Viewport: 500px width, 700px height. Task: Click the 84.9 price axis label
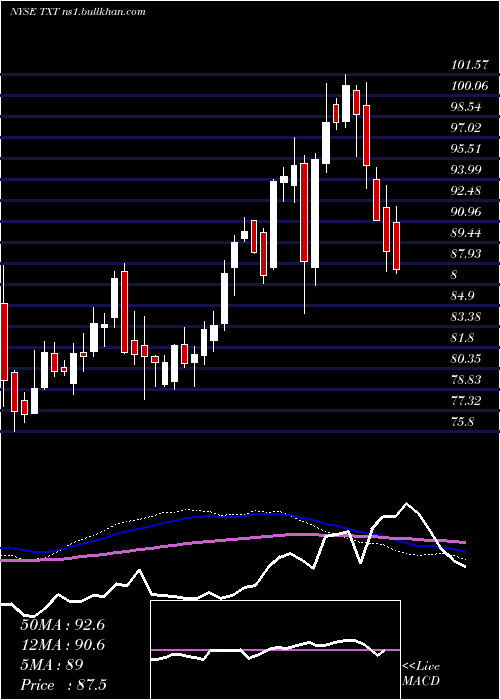[462, 296]
